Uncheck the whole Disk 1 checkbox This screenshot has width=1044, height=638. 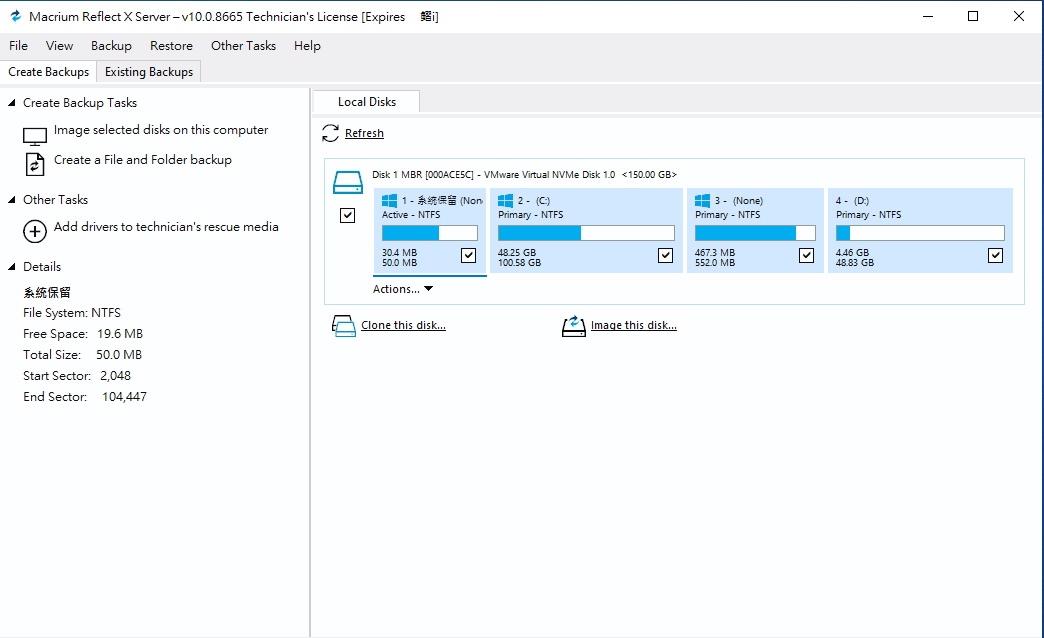[348, 215]
